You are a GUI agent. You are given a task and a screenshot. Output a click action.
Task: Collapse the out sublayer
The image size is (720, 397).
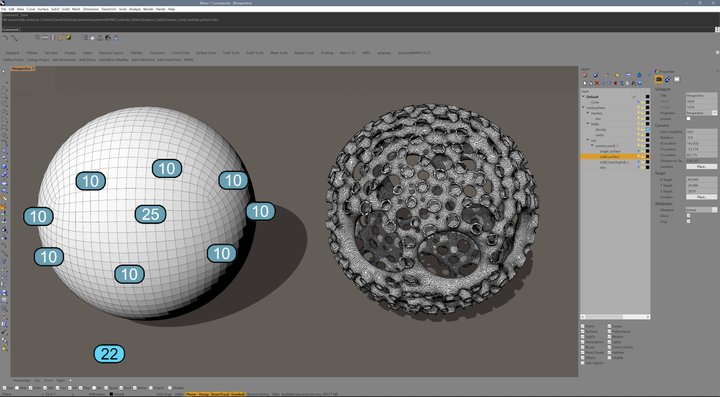[x=588, y=140]
